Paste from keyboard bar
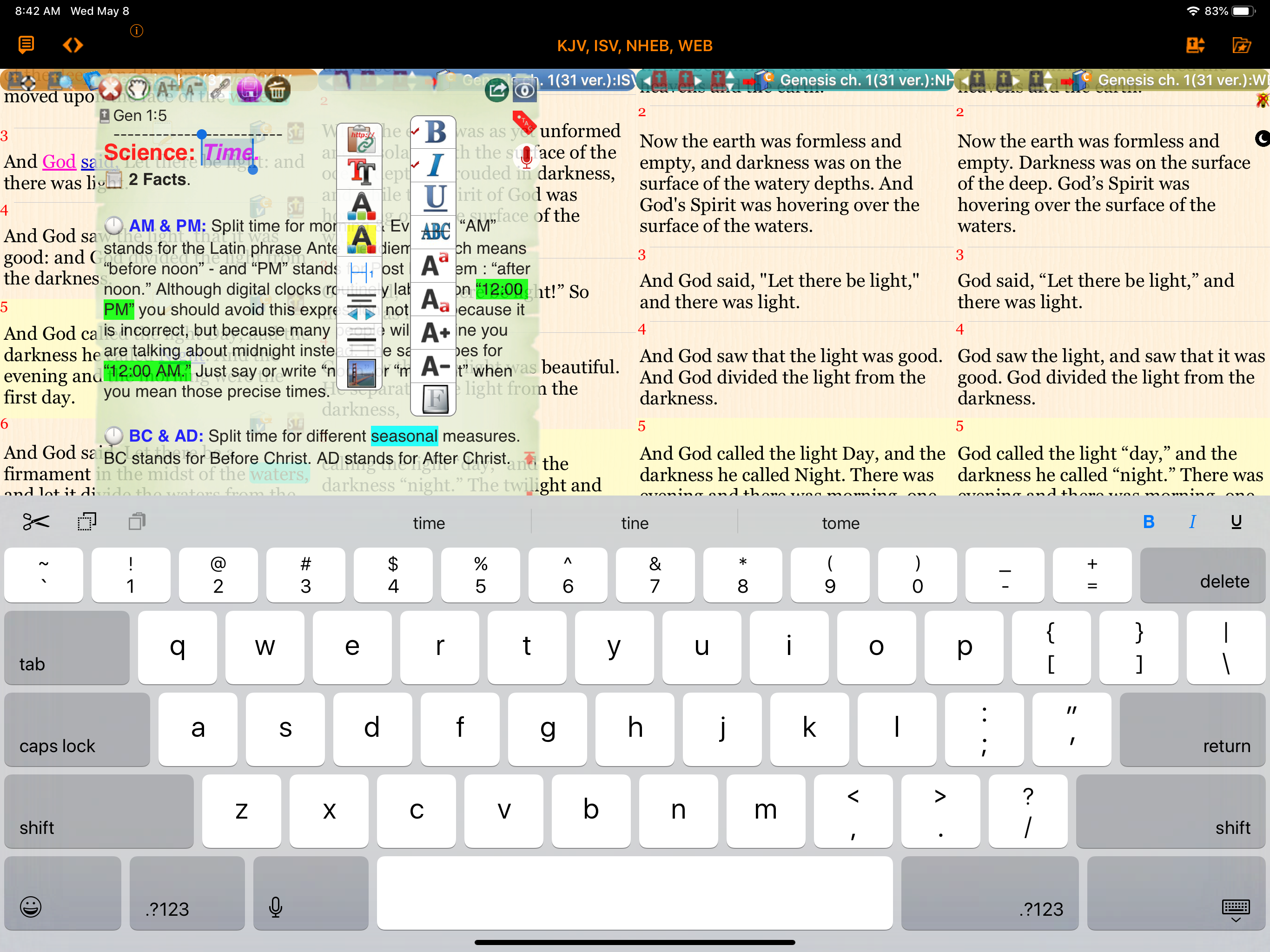This screenshot has width=1270, height=952. pyautogui.click(x=137, y=522)
